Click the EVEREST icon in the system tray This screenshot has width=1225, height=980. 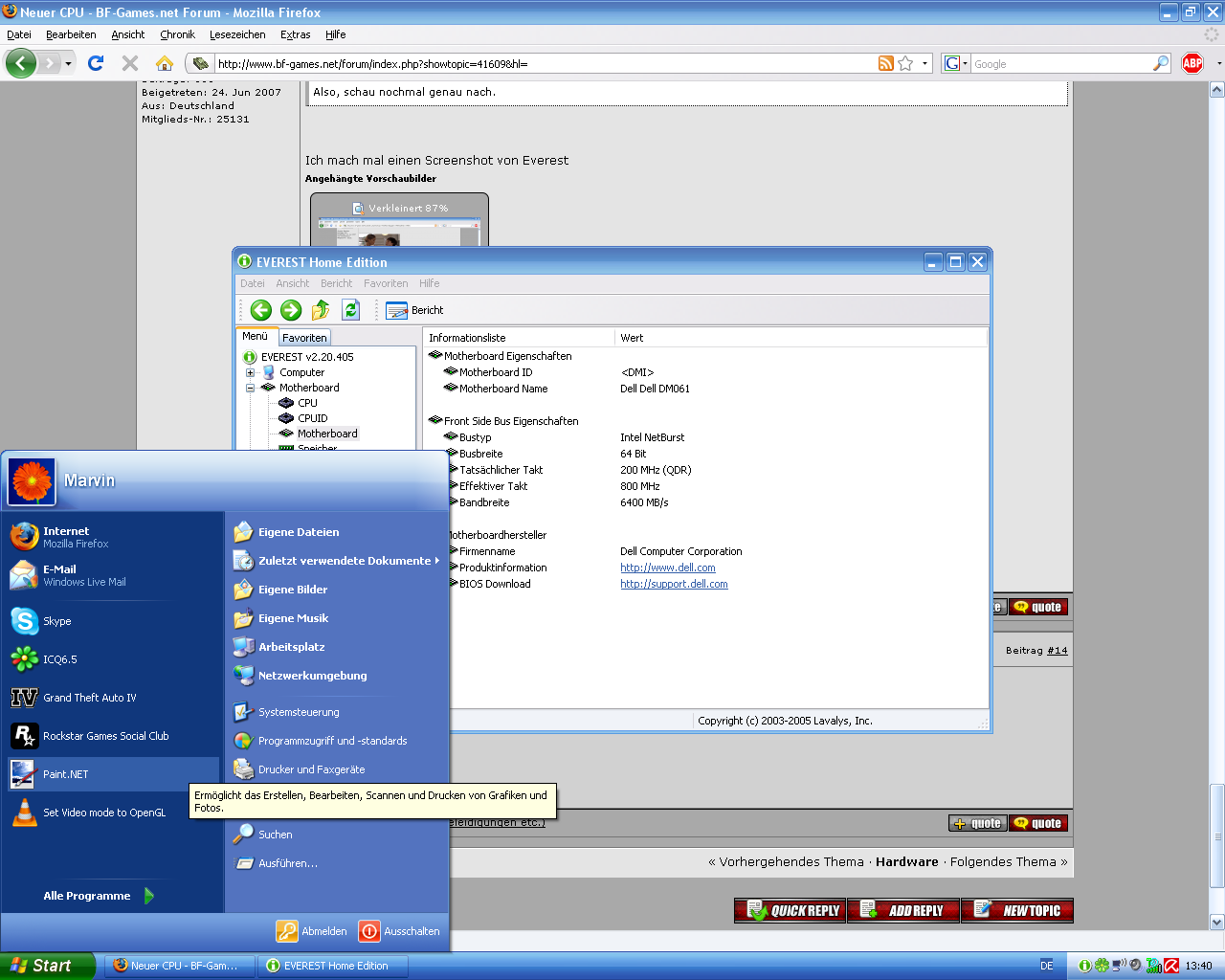(1084, 966)
